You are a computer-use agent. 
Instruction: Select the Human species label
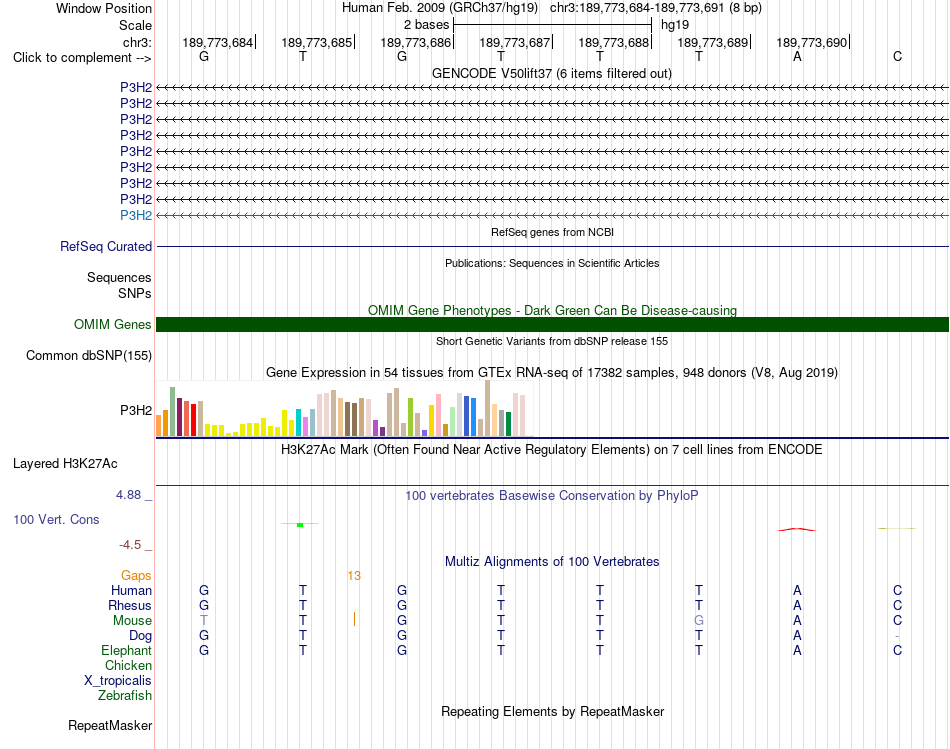click(131, 591)
